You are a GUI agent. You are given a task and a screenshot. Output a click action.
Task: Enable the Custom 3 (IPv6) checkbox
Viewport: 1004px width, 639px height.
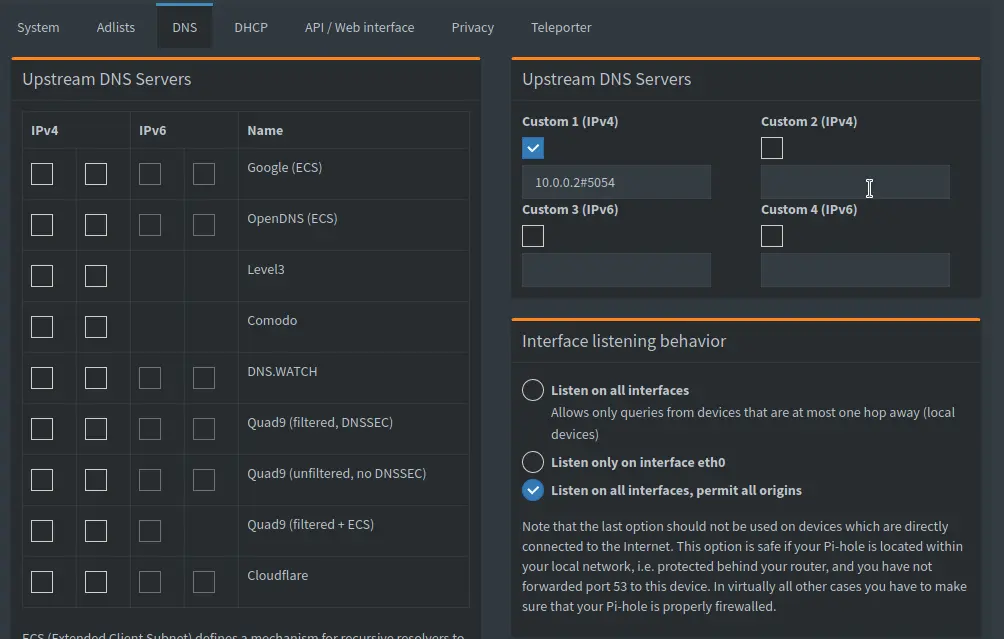point(533,236)
